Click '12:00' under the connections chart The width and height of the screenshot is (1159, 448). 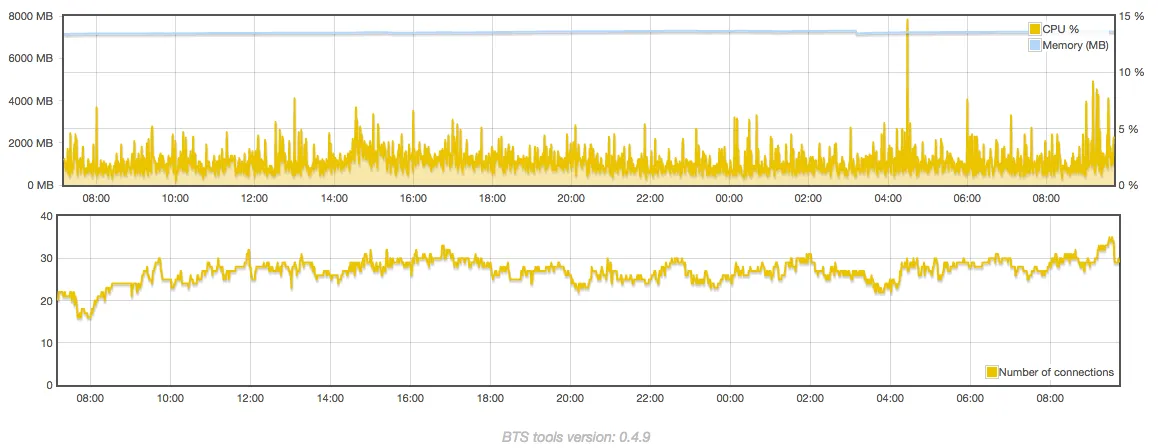click(x=251, y=398)
